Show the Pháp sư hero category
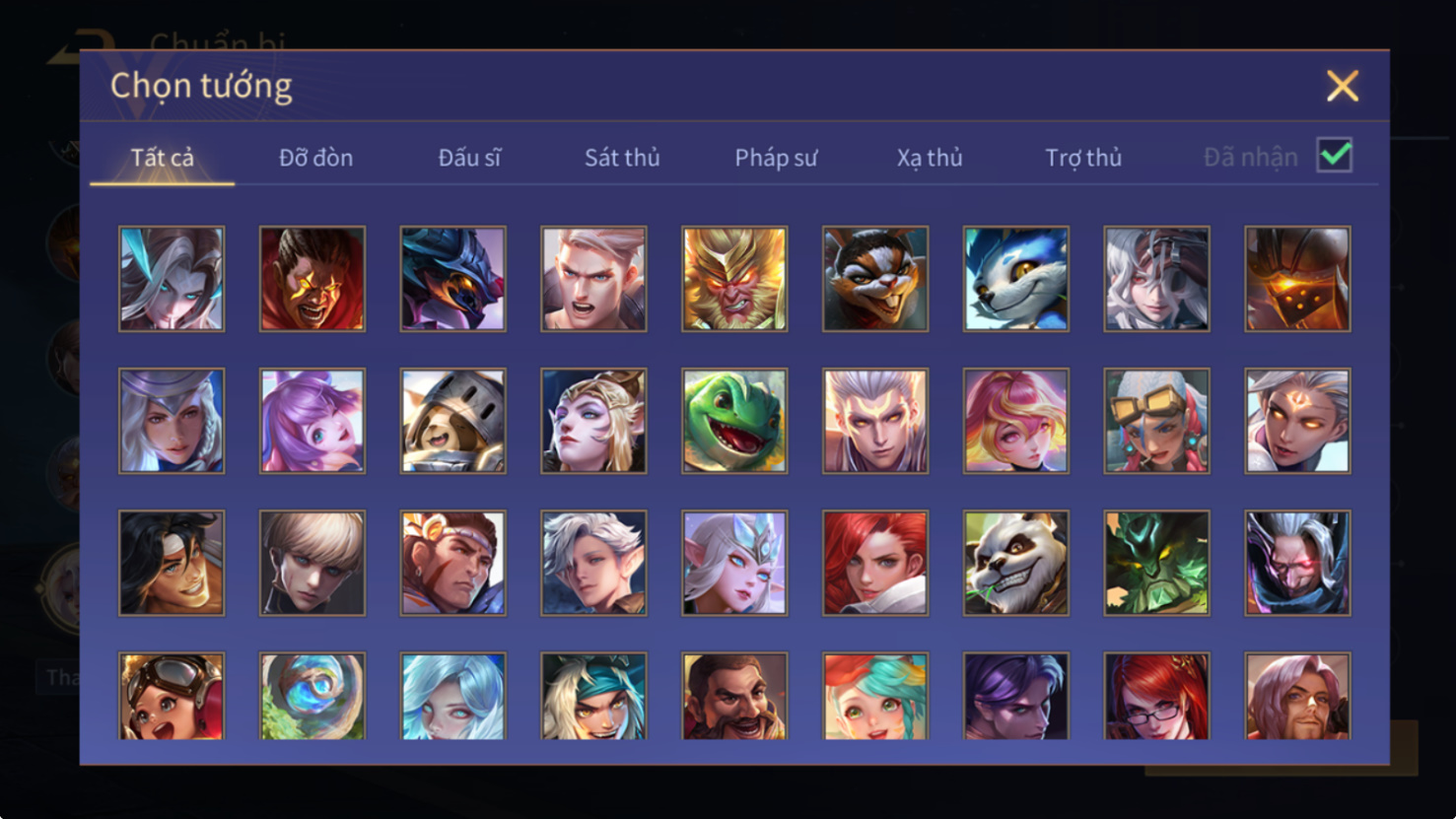Screen dimensions: 1456x819 click(776, 158)
